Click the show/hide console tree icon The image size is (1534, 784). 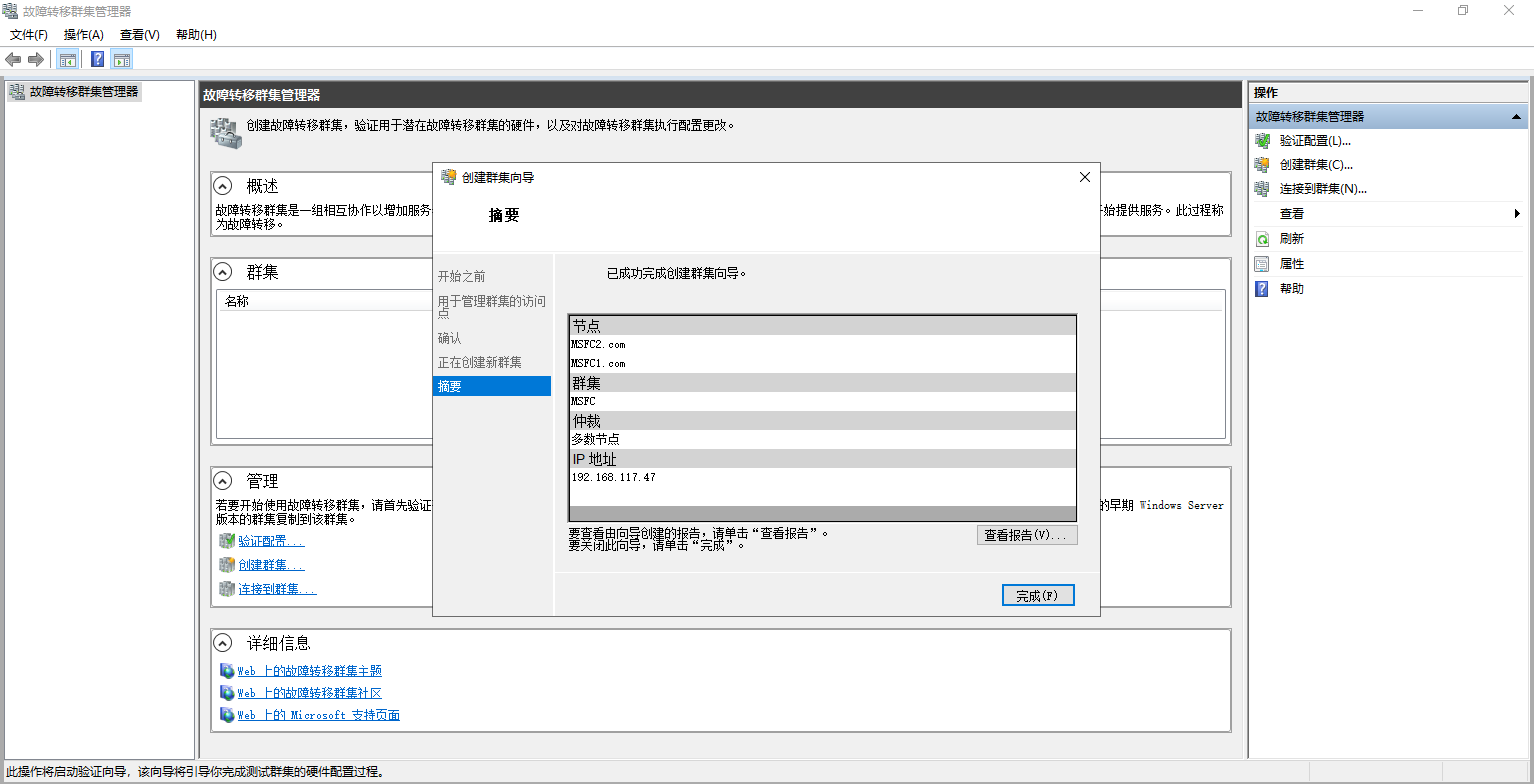(x=68, y=59)
